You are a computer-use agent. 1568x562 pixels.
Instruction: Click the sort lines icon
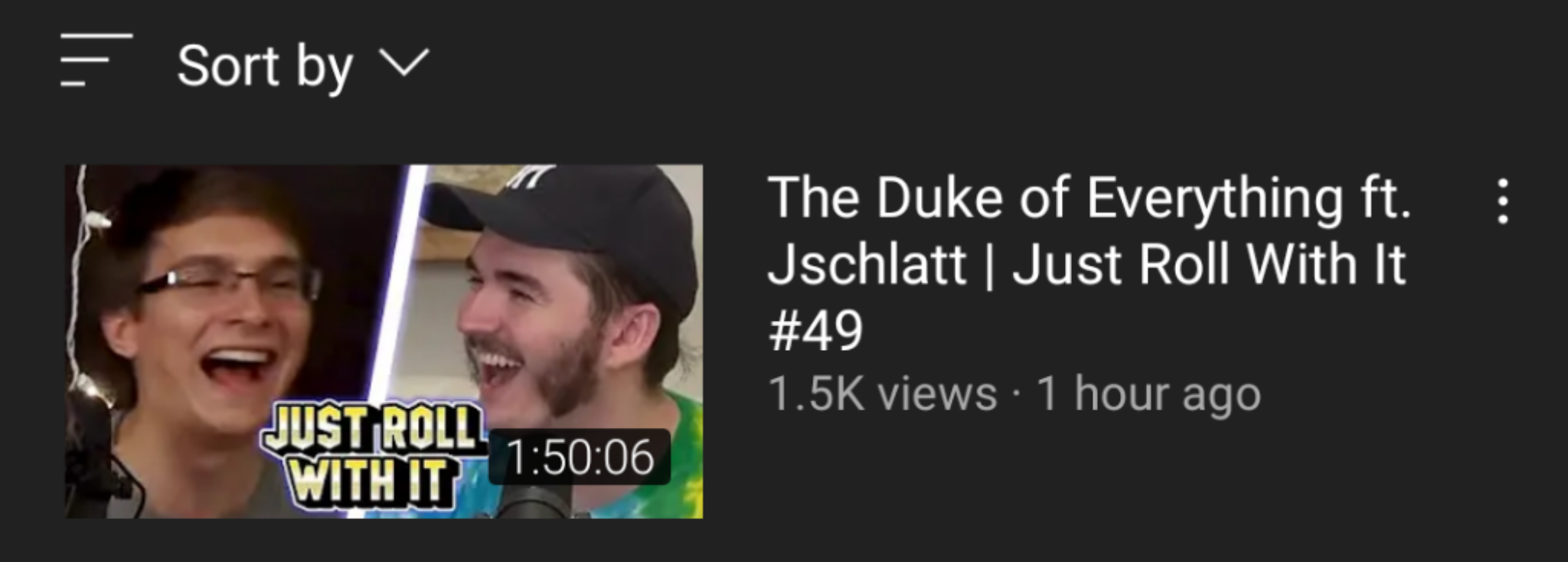(96, 60)
